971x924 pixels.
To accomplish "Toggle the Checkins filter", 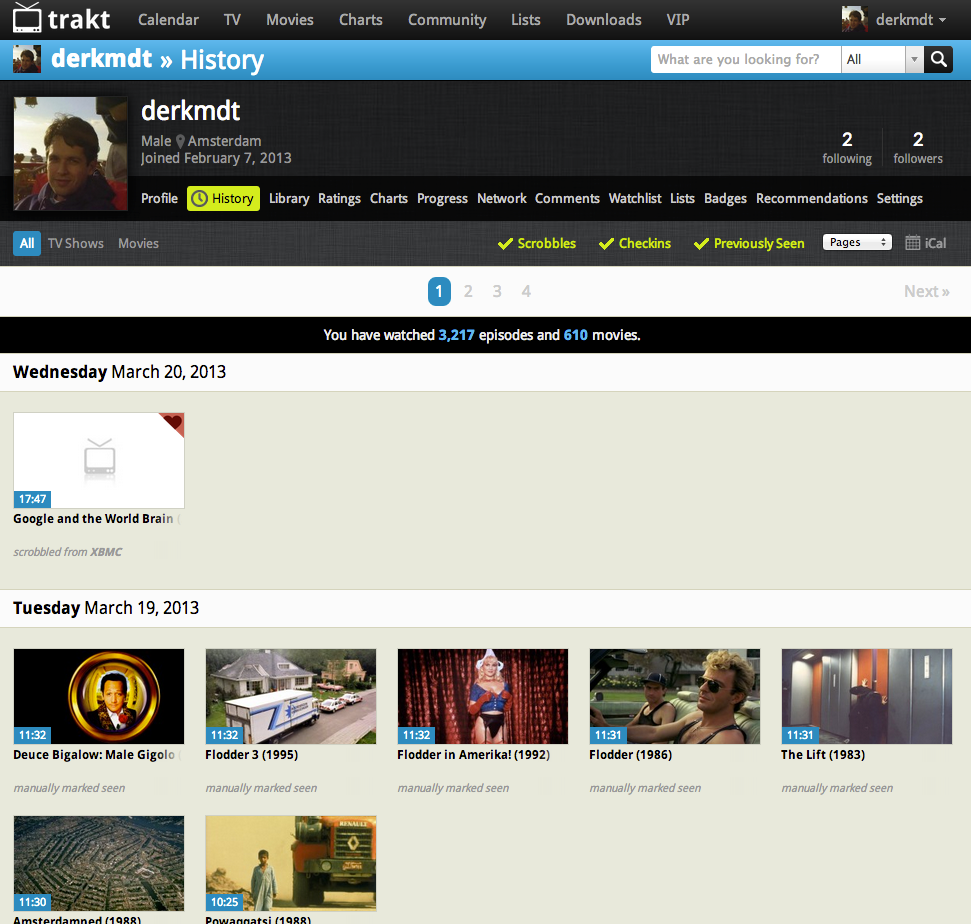I will pos(635,243).
